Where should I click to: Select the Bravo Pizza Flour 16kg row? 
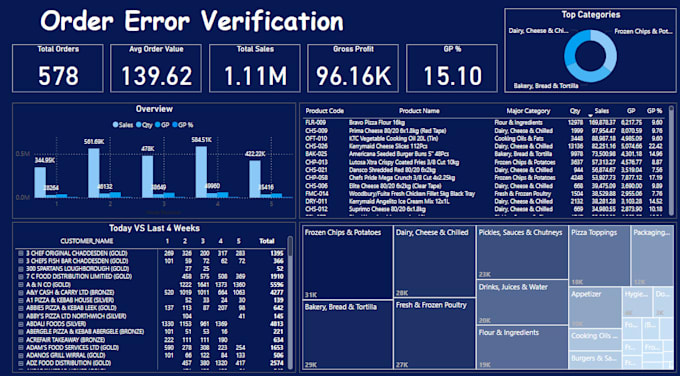484,123
